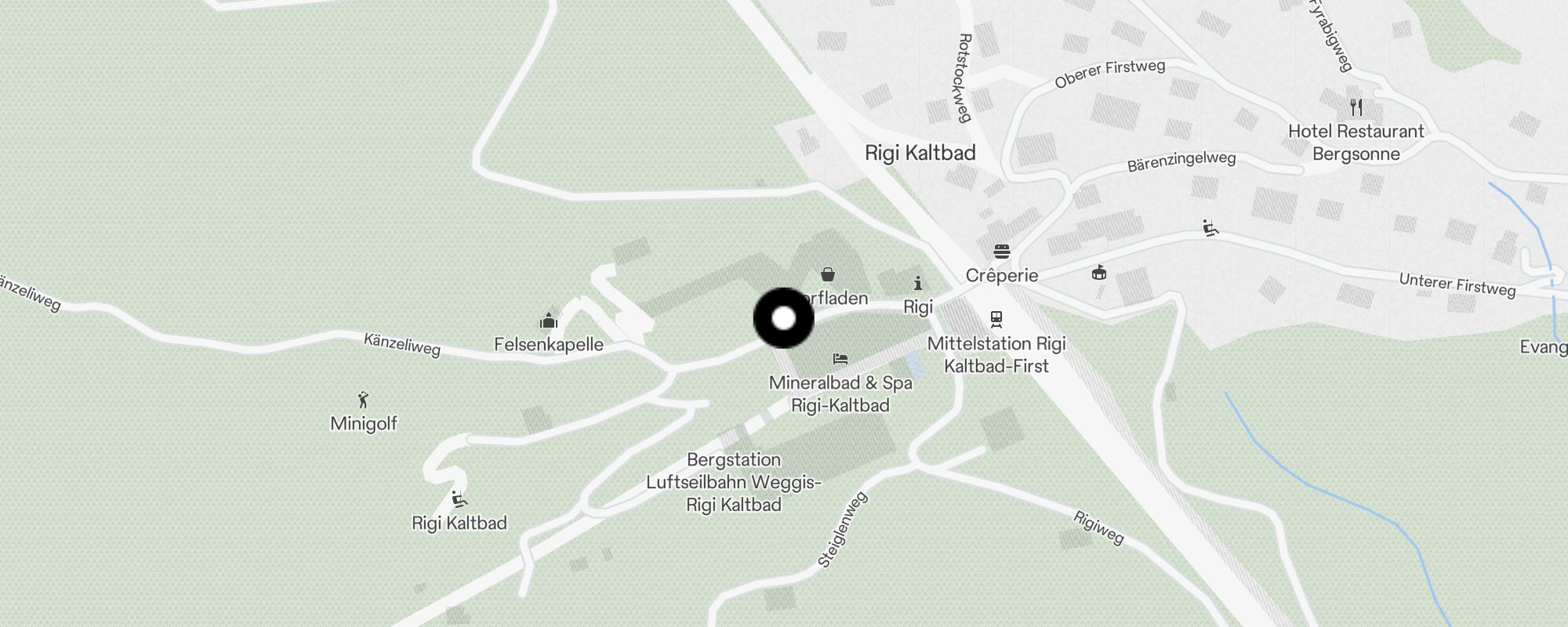Select the Crêperie burger icon
The height and width of the screenshot is (627, 1568).
[x=1001, y=252]
